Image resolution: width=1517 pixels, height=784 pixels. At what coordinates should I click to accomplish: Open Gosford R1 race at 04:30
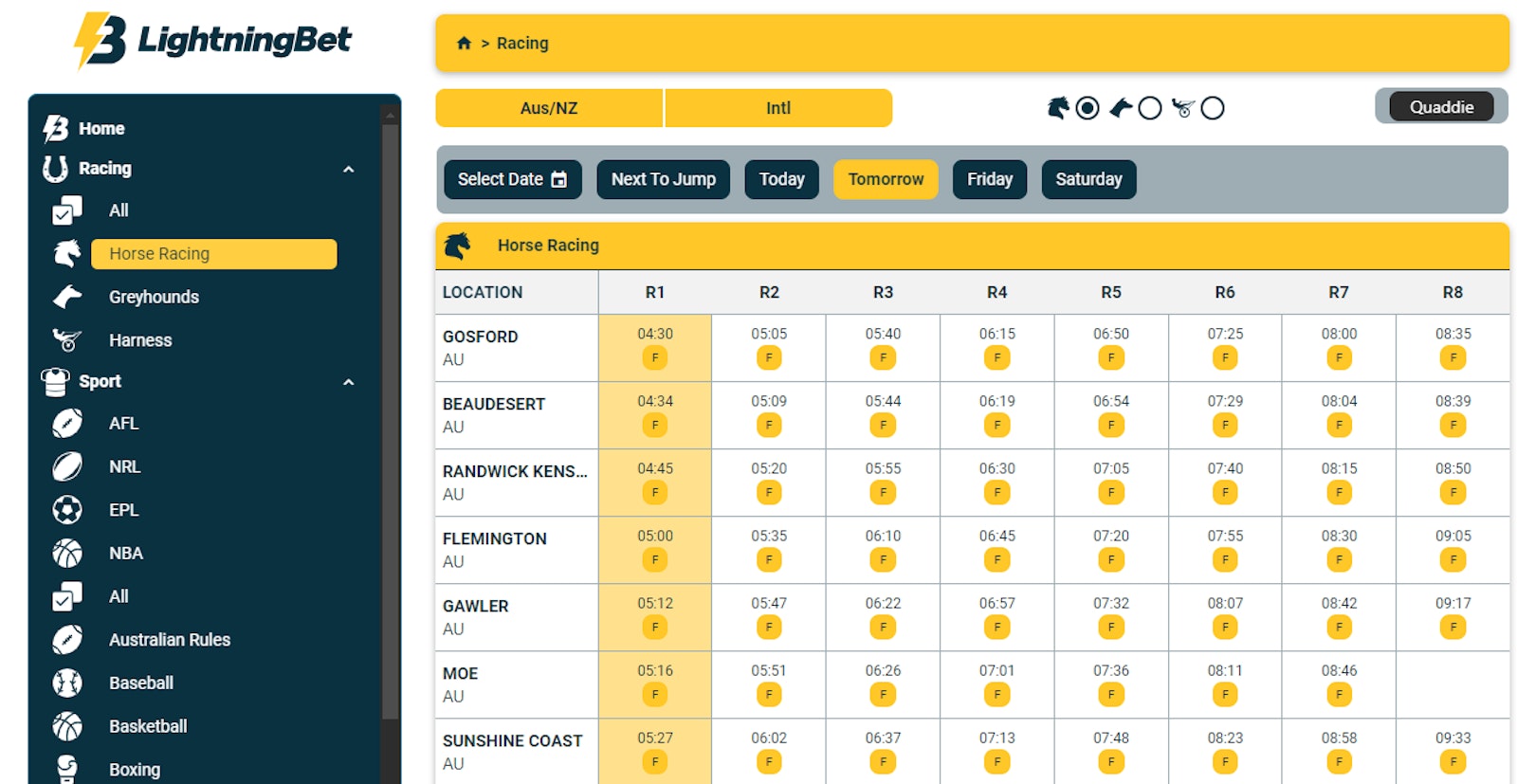pos(654,347)
